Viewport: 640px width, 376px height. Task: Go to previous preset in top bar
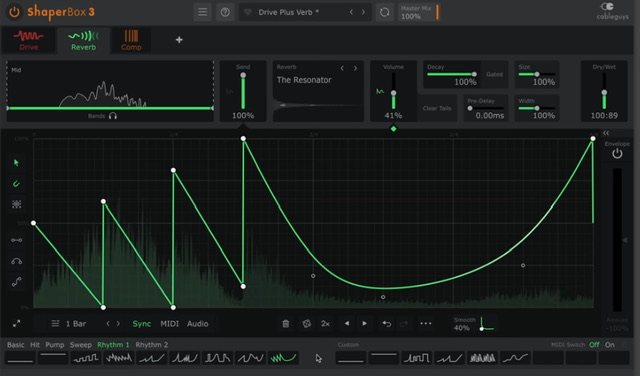click(351, 12)
